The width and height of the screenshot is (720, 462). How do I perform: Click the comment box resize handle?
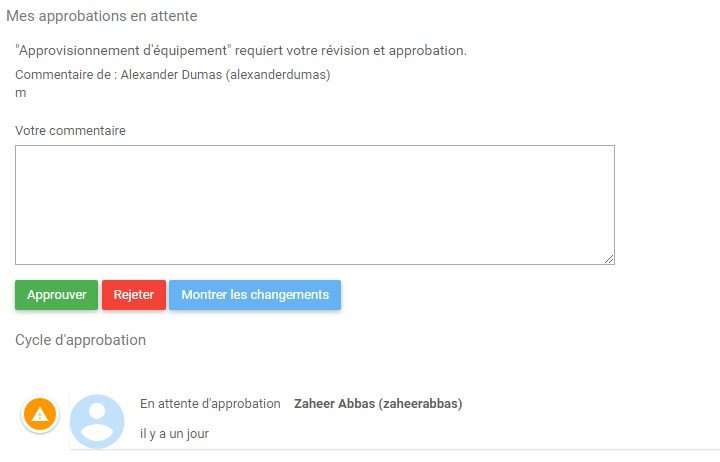(x=609, y=259)
